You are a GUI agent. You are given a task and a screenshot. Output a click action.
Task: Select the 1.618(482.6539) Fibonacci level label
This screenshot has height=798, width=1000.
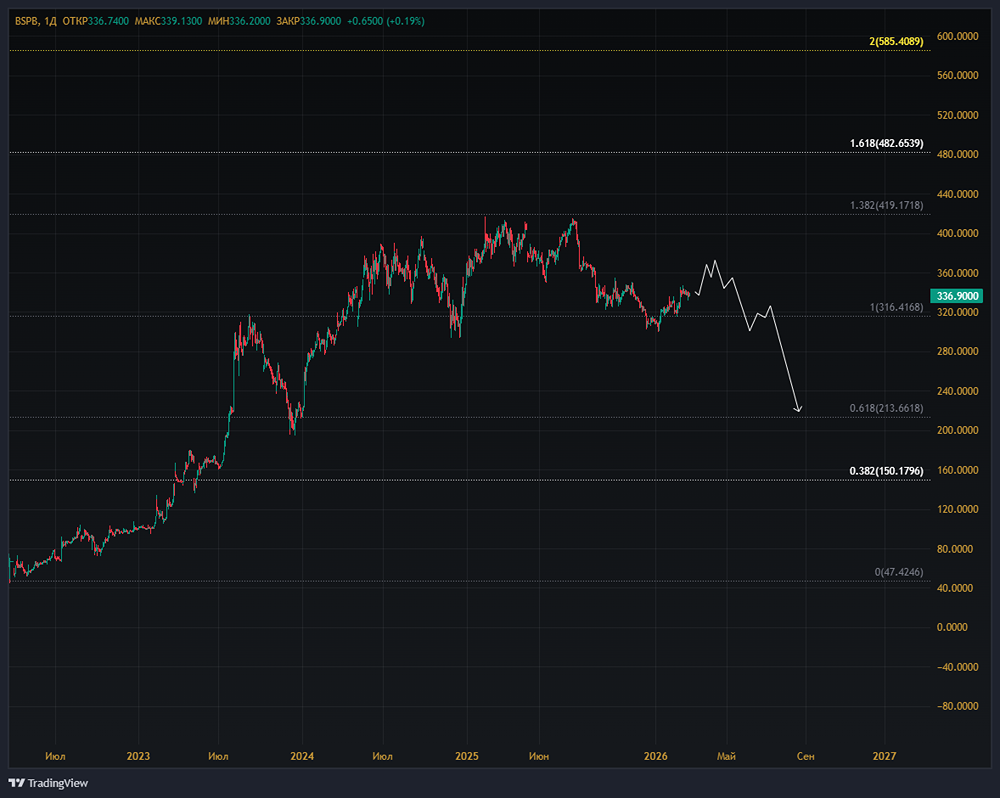point(886,144)
